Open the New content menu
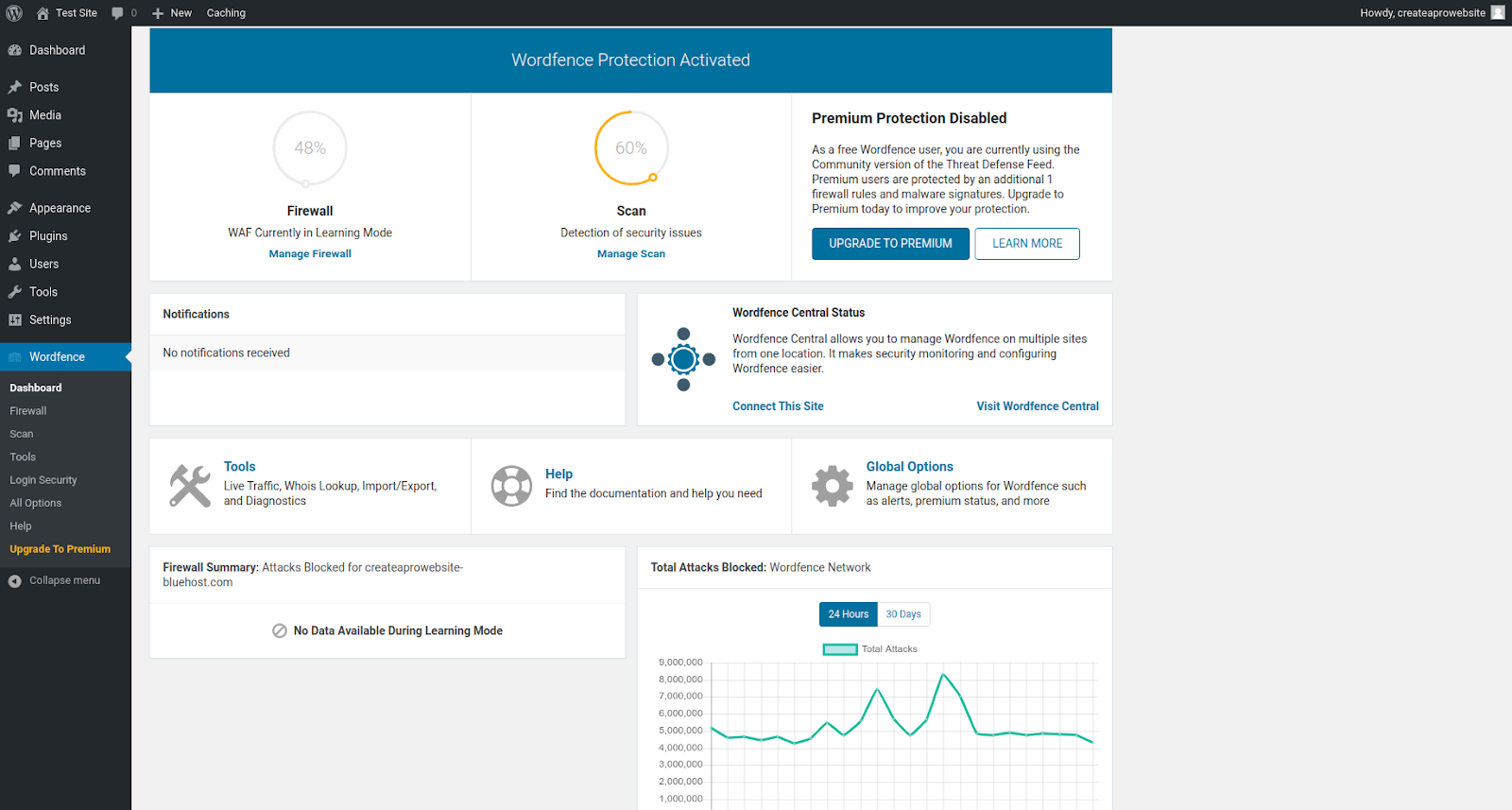 point(172,13)
